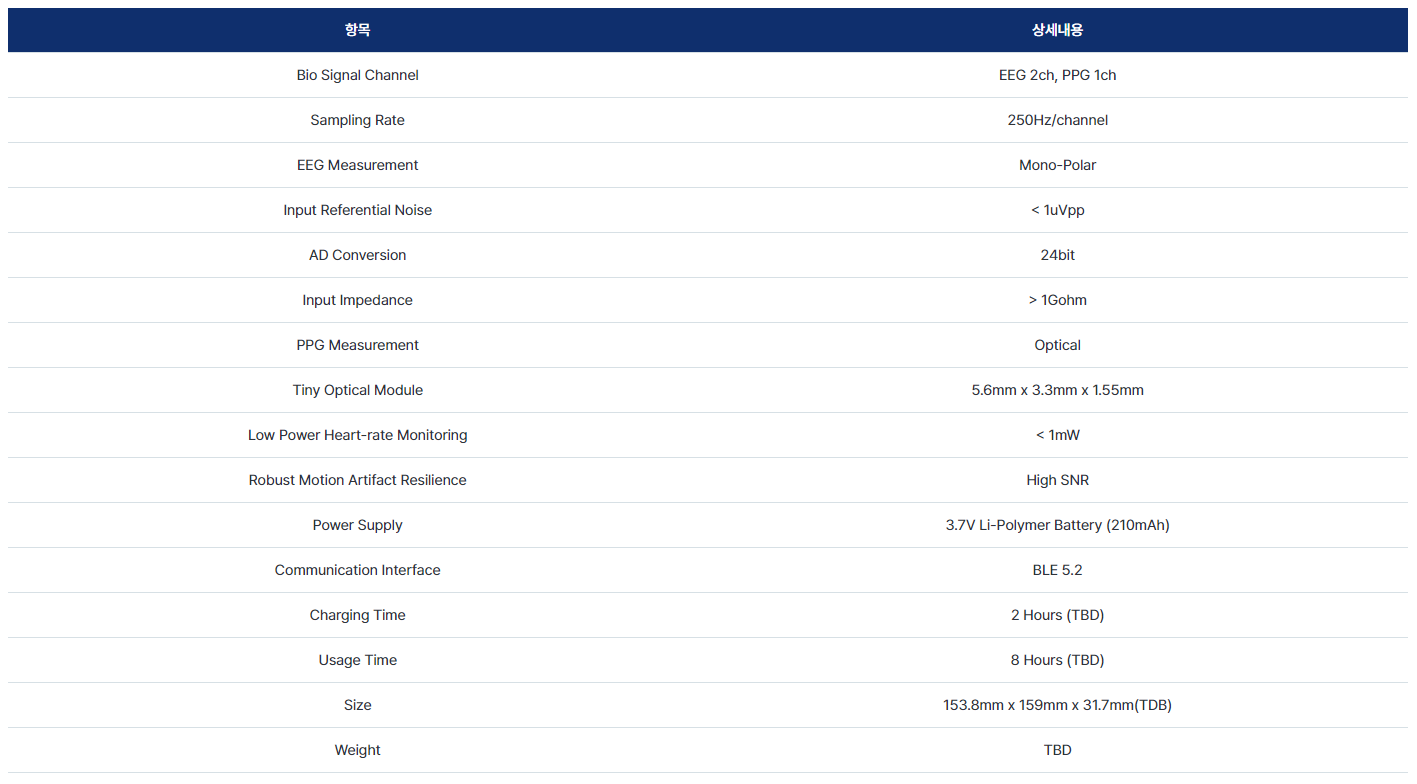Click the 24bit value
Viewport: 1417px width, 784px height.
[1057, 255]
